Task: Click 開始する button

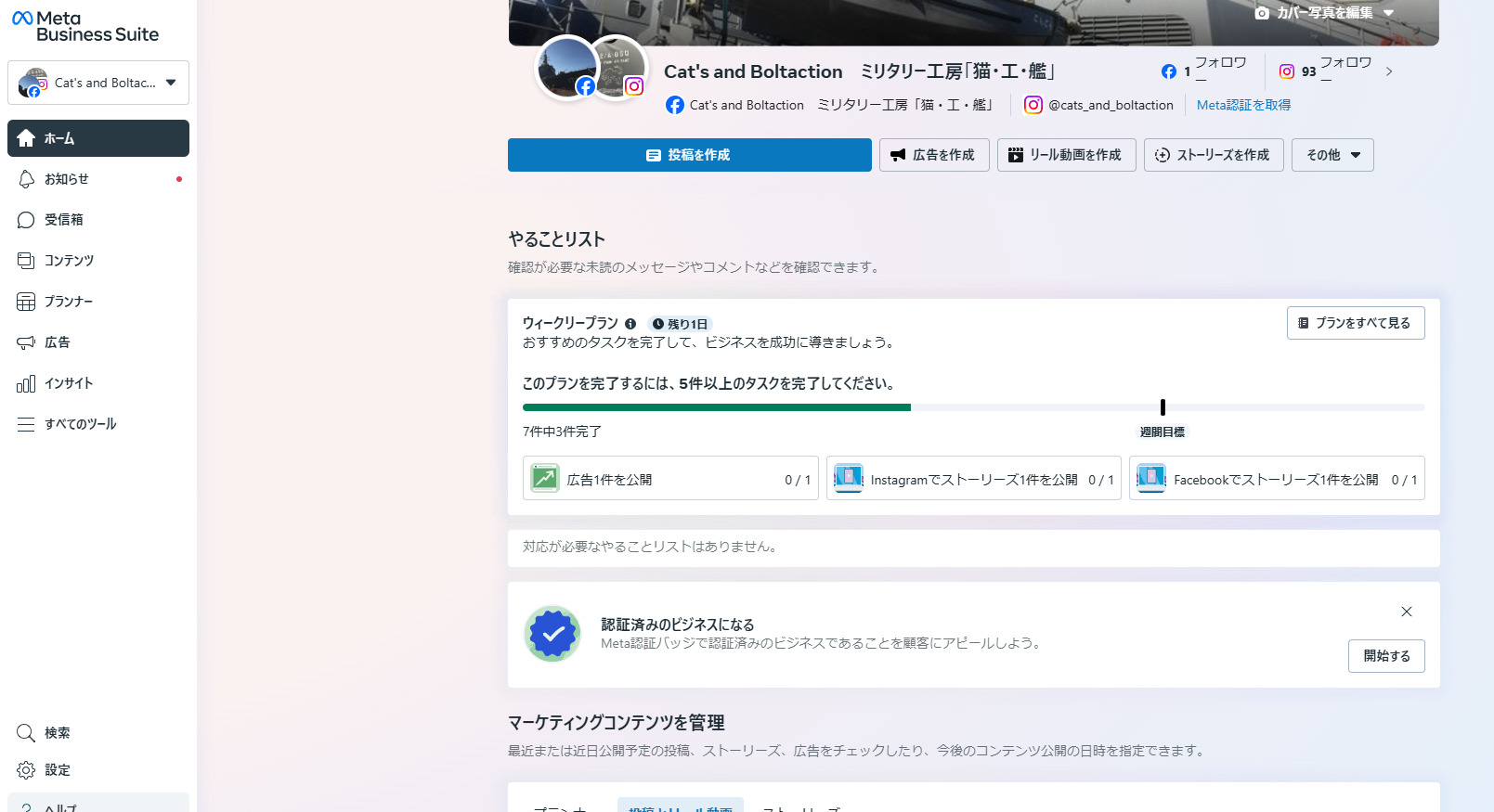Action: (1386, 656)
